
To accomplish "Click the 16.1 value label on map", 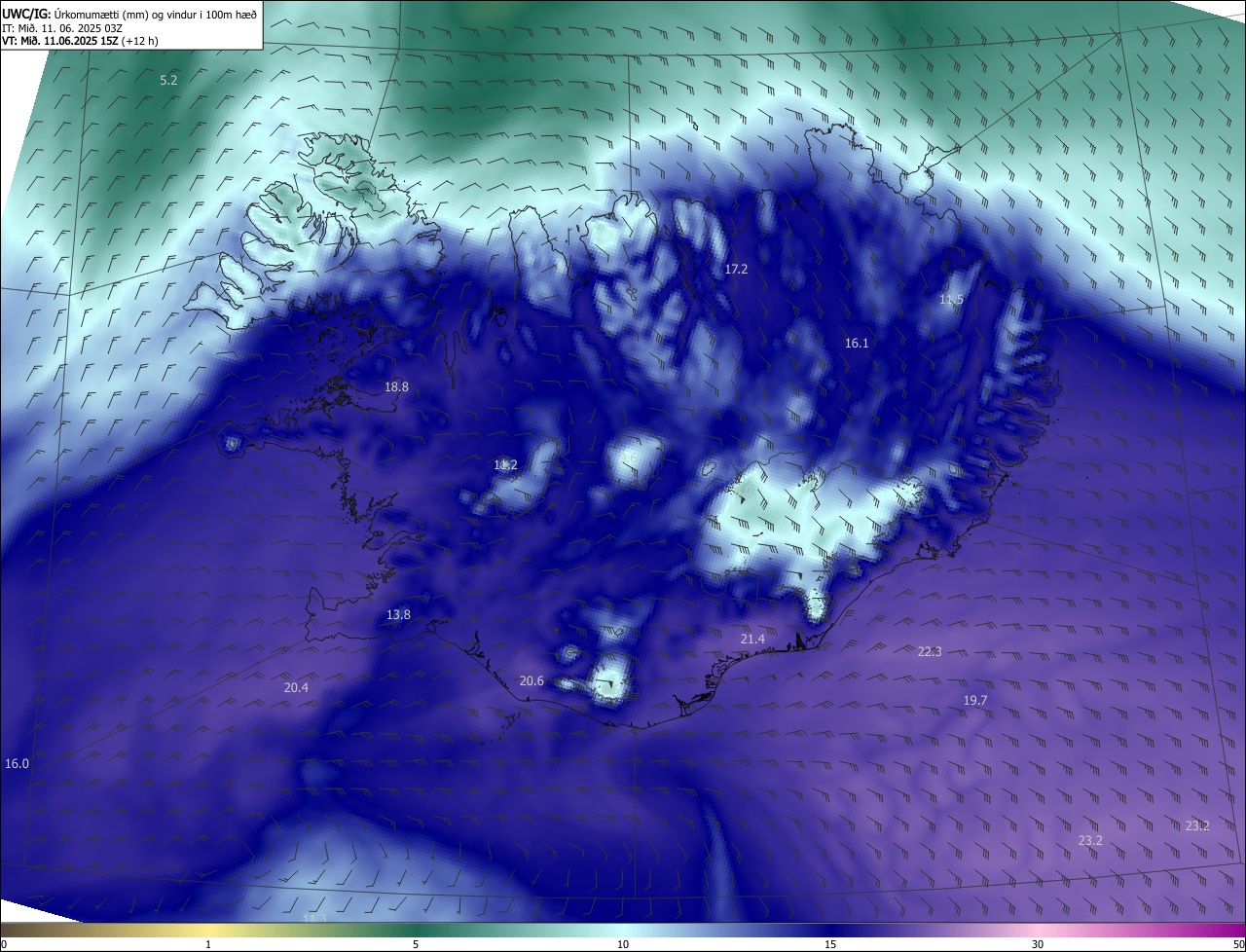I will 857,344.
